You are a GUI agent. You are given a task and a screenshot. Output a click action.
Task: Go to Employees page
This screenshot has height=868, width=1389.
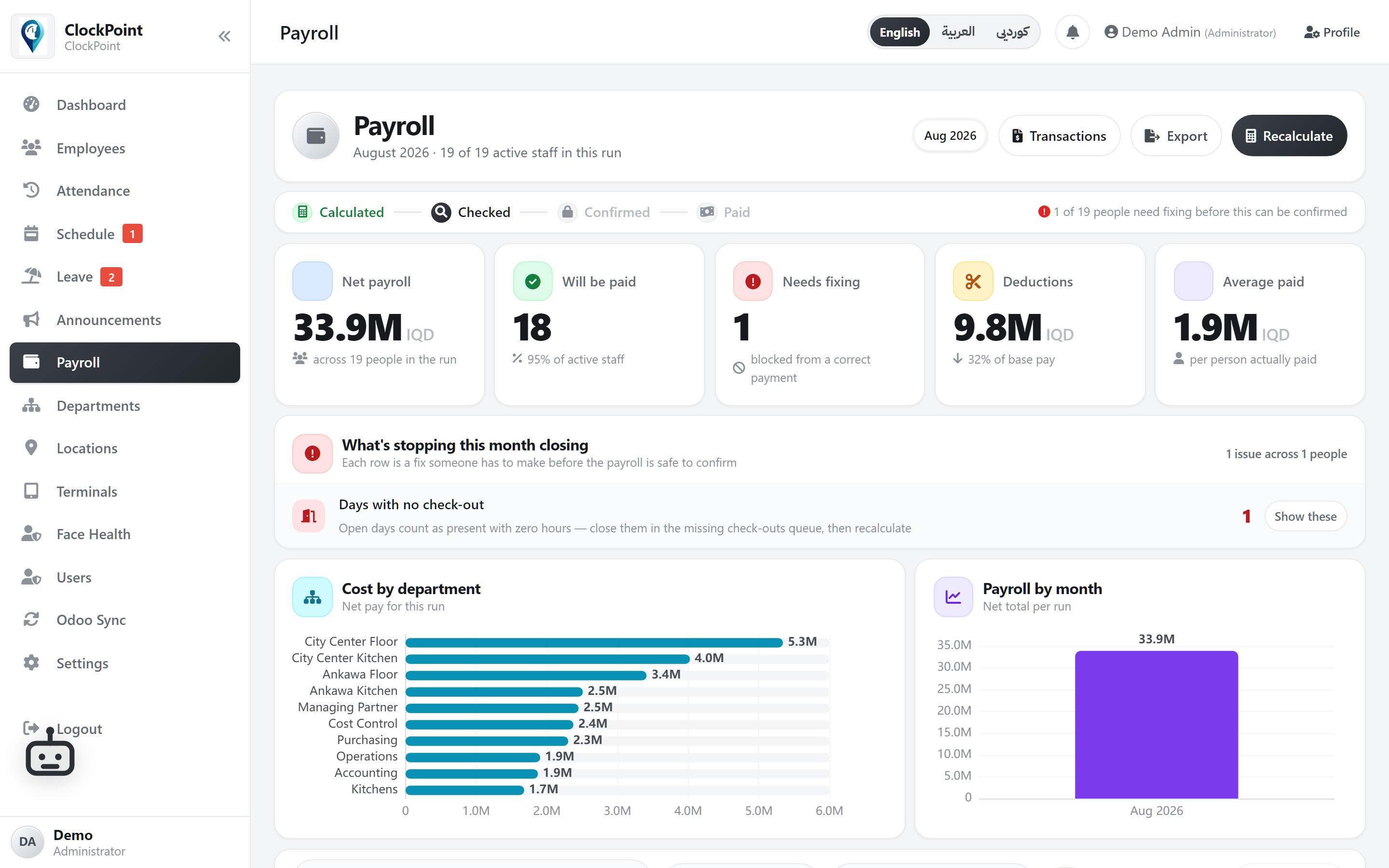[124, 148]
